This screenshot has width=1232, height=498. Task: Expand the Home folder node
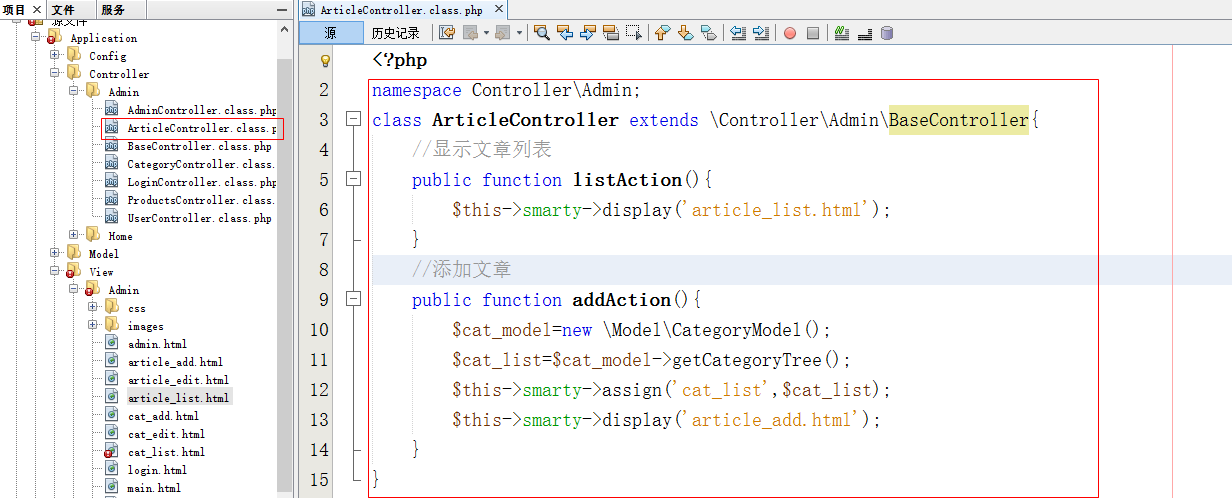[x=74, y=235]
